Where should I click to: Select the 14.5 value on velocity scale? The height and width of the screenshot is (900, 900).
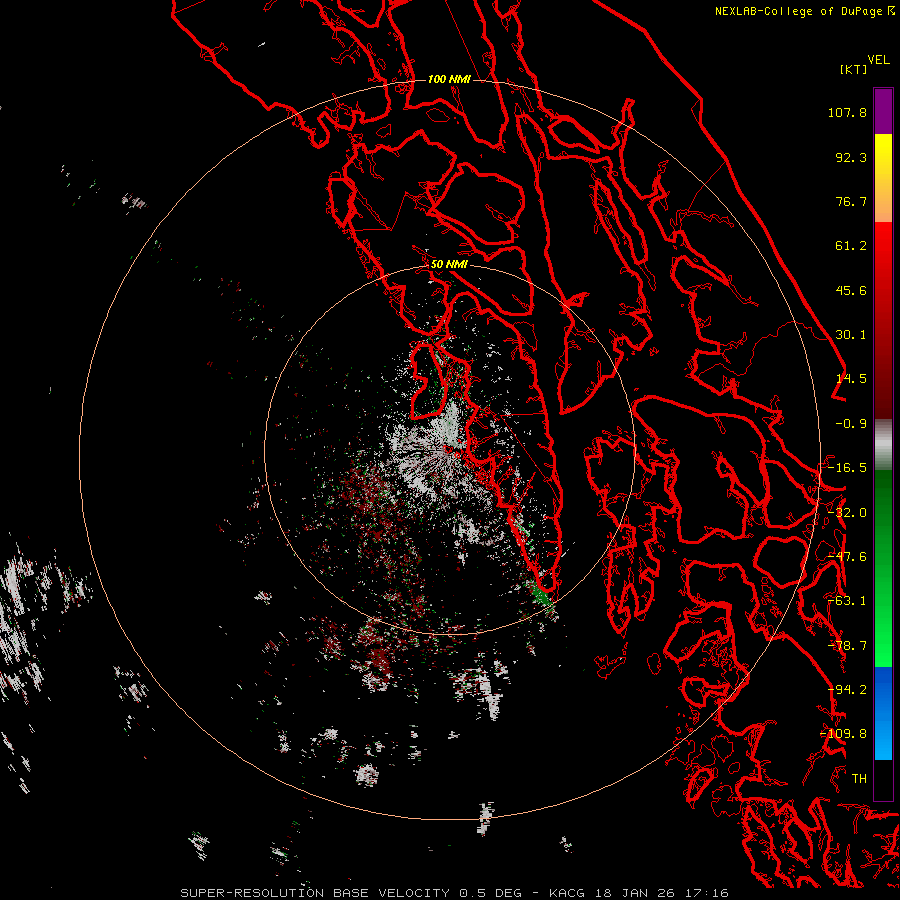click(851, 379)
